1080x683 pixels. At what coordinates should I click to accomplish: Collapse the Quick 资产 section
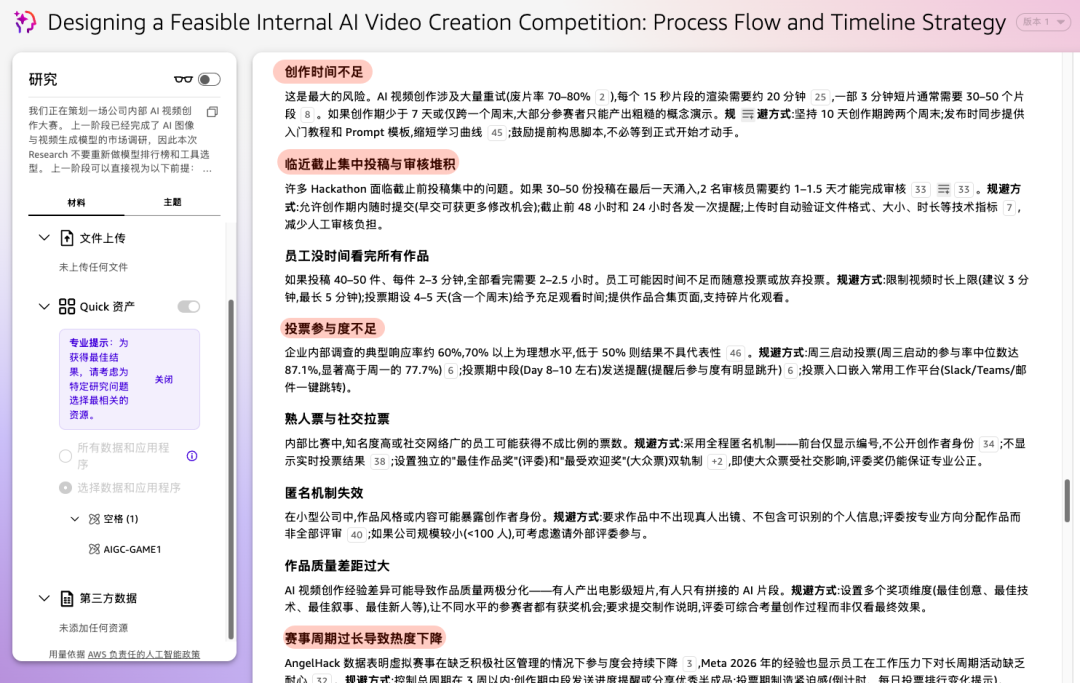(44, 306)
